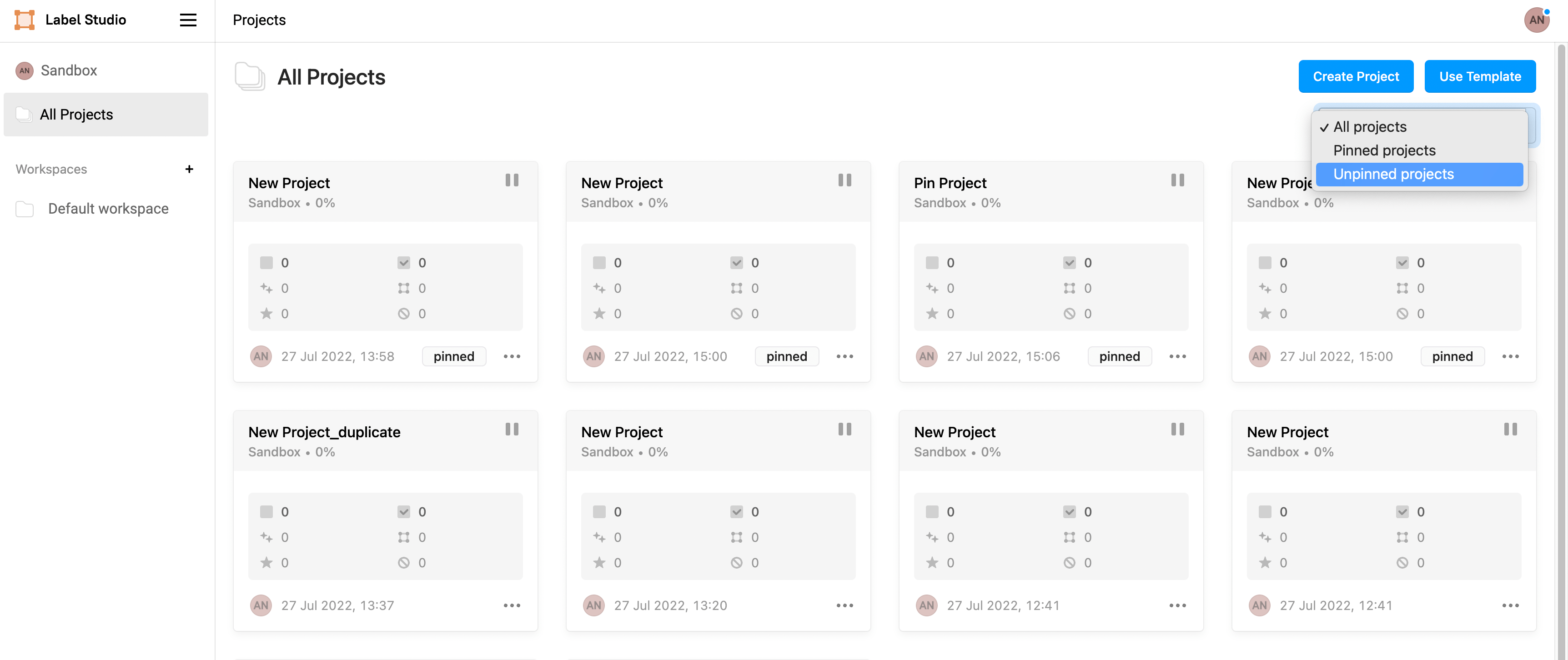This screenshot has width=1568, height=660.
Task: Open three-dot menu on Pin Project card
Action: click(x=1177, y=356)
